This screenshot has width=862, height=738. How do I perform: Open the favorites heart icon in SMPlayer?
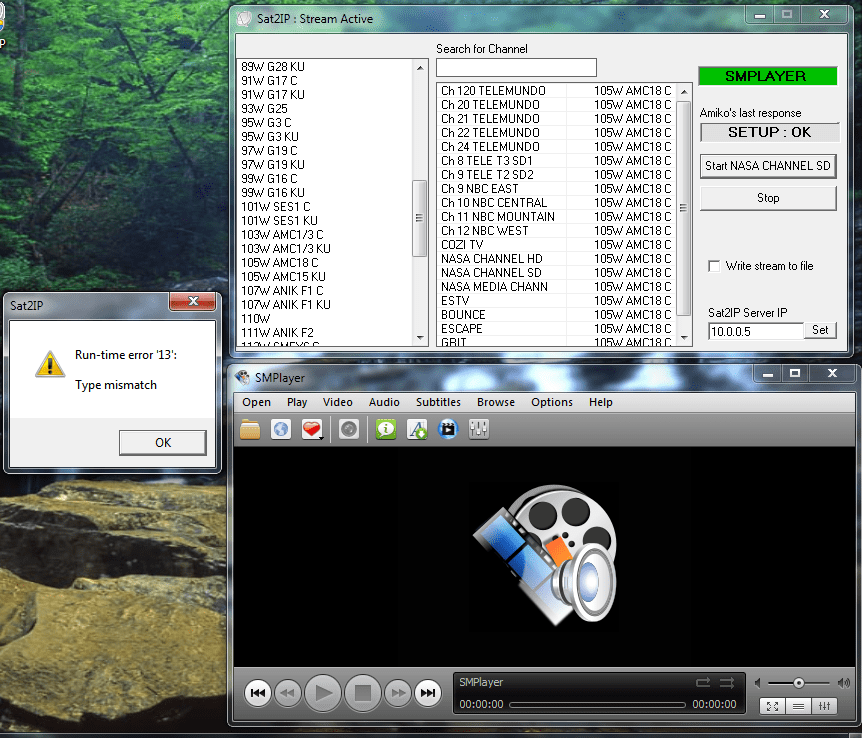(x=312, y=429)
